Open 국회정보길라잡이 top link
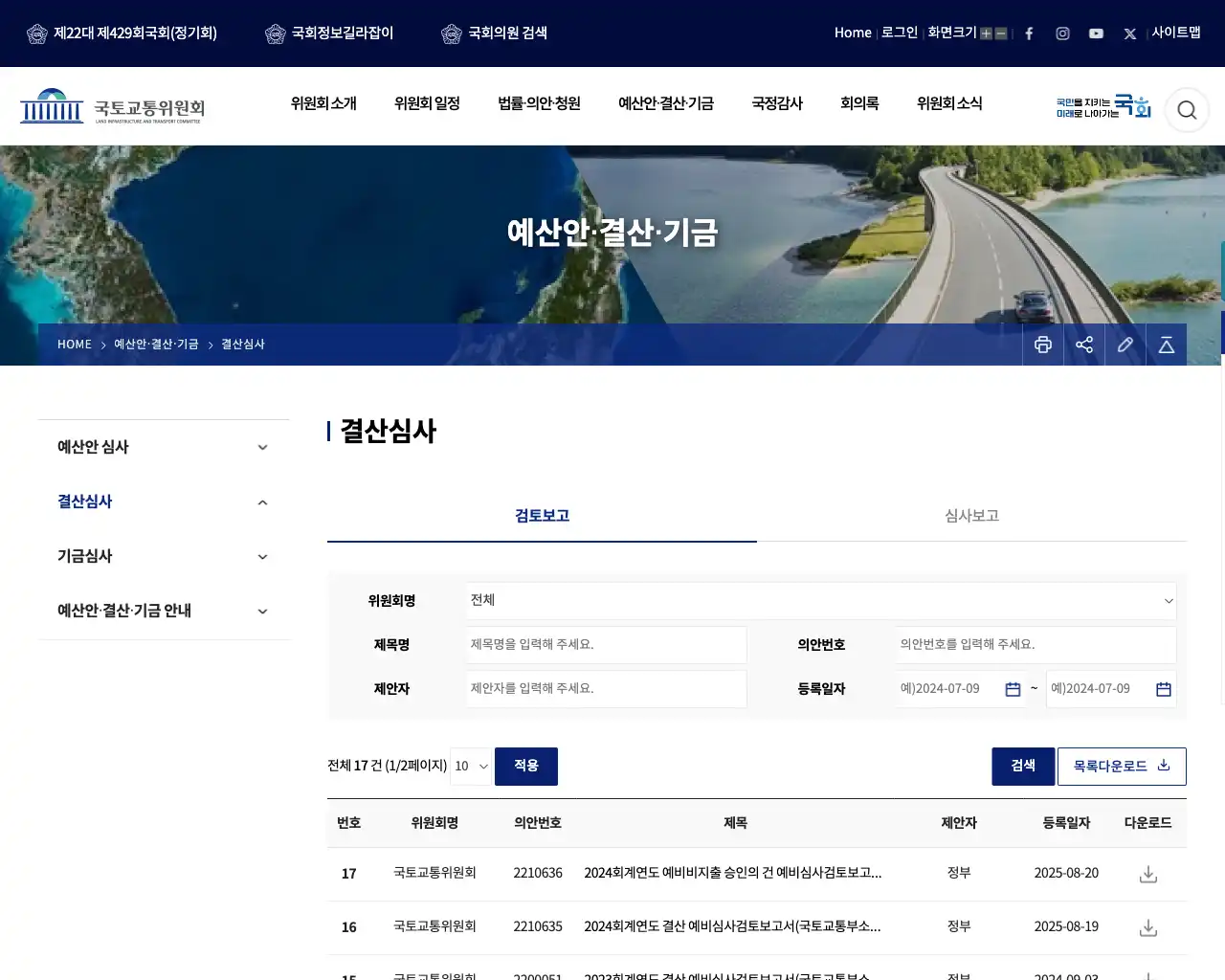1225x980 pixels. [329, 33]
